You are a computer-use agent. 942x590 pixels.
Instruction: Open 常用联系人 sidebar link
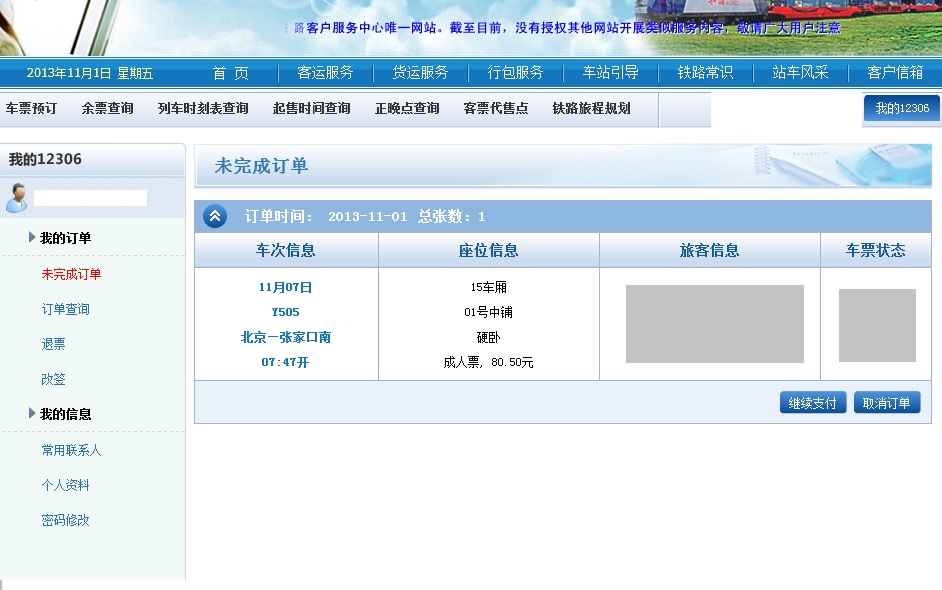click(x=71, y=450)
